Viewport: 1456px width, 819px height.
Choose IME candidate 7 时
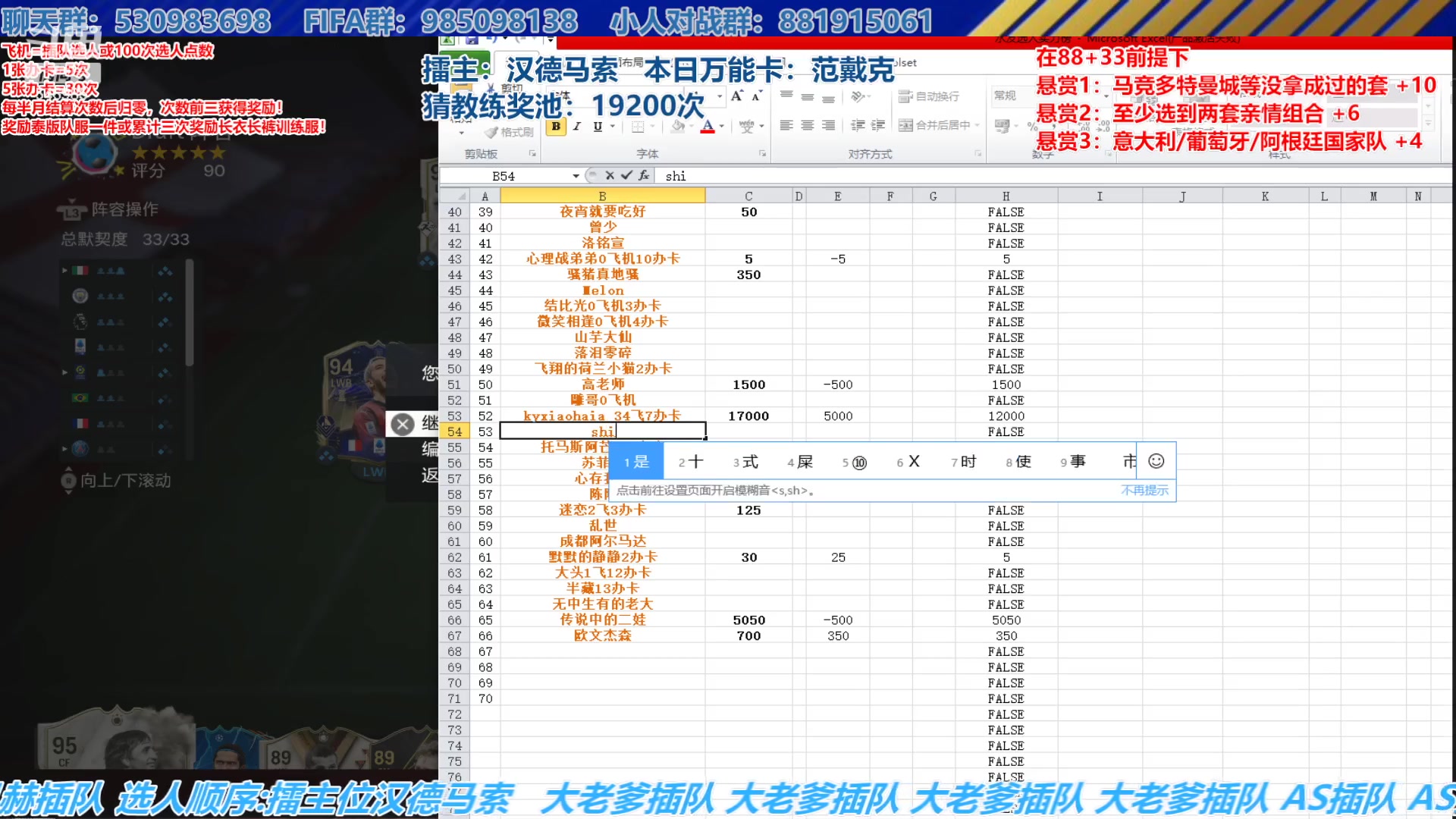tap(964, 462)
